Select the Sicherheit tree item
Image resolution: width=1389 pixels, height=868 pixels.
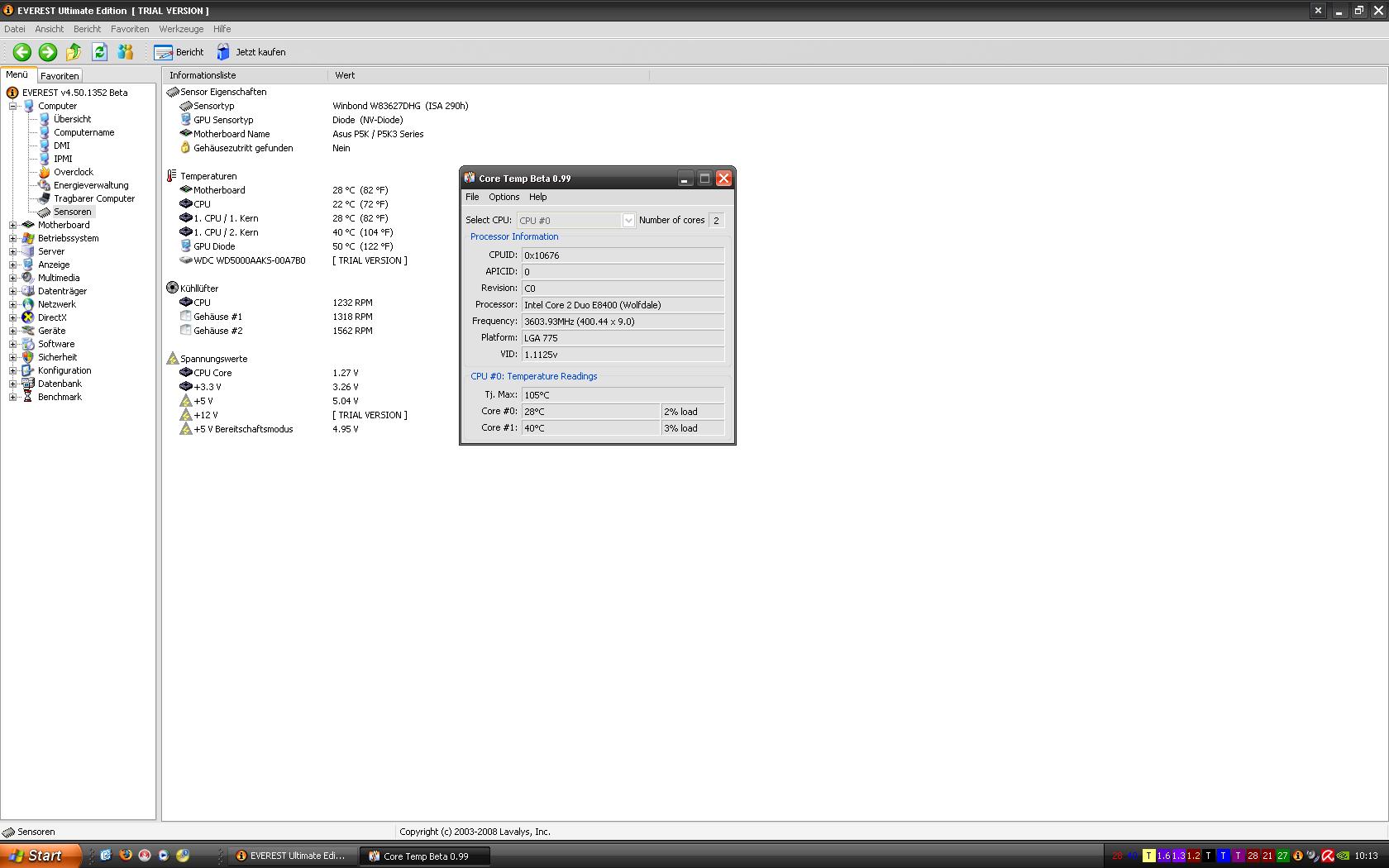pos(57,357)
